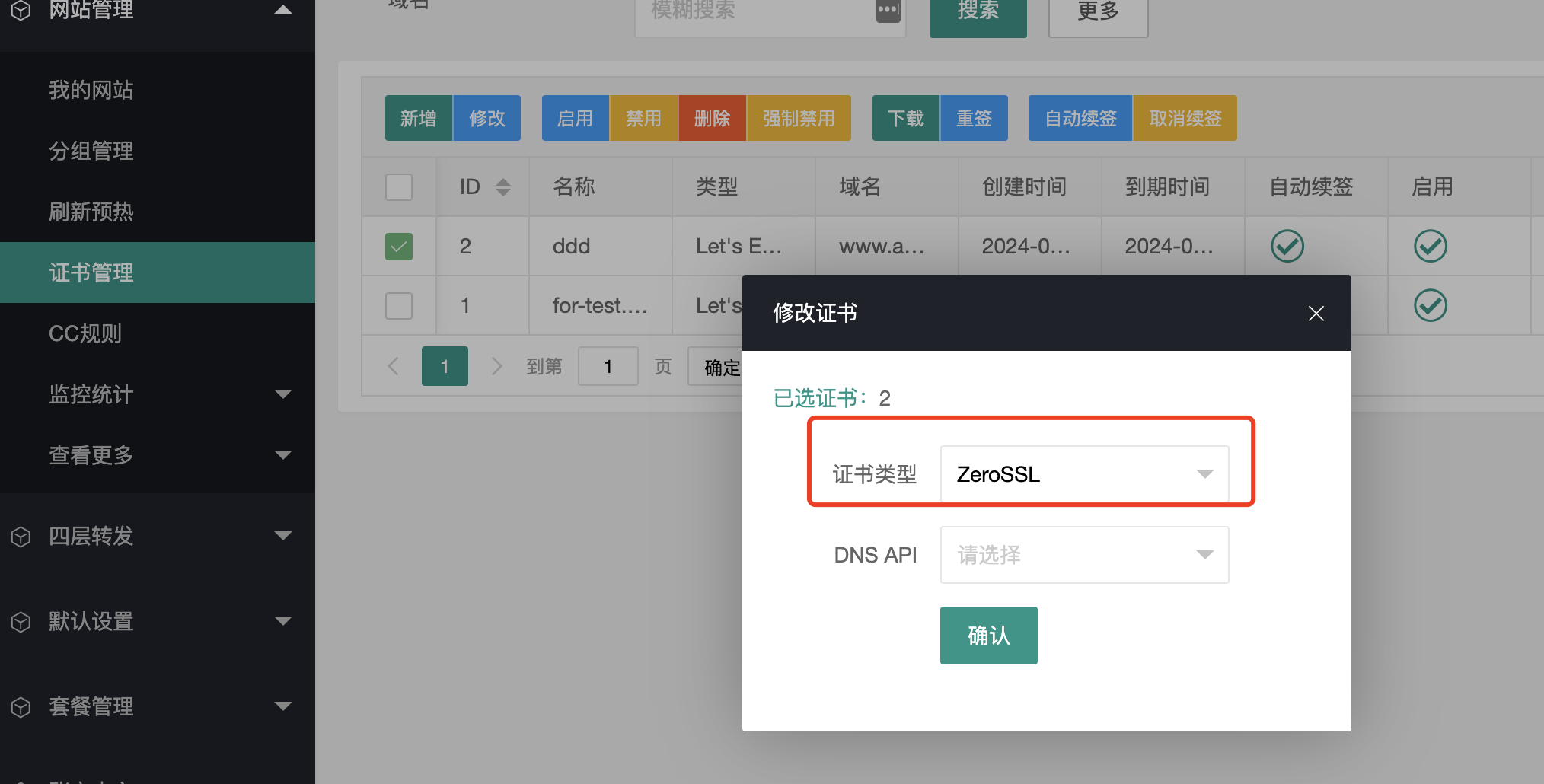Screen dimensions: 1544x784
Task: Click the 四层转发 cube icon
Action: coord(21,536)
